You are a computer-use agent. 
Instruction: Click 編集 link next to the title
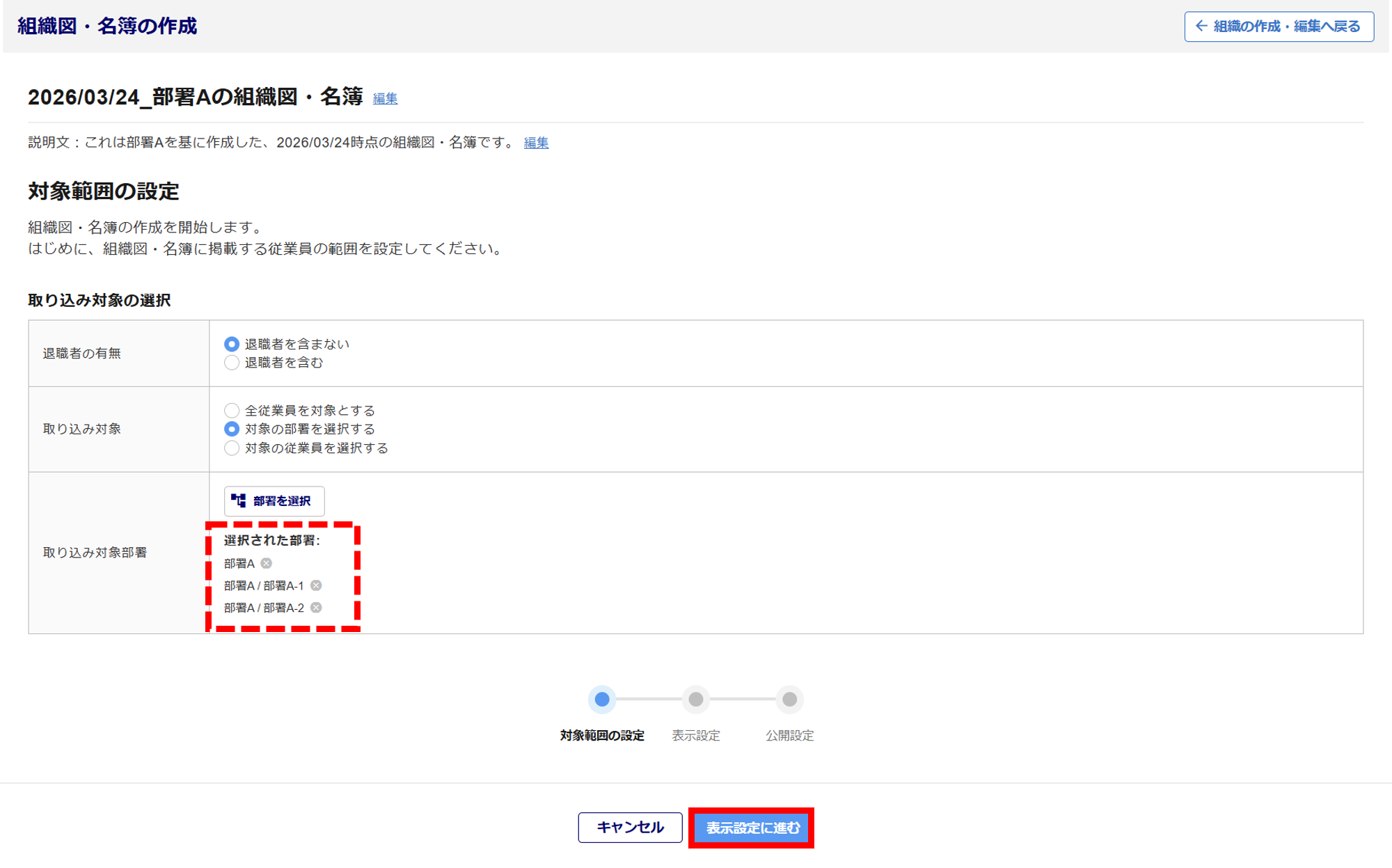point(385,99)
